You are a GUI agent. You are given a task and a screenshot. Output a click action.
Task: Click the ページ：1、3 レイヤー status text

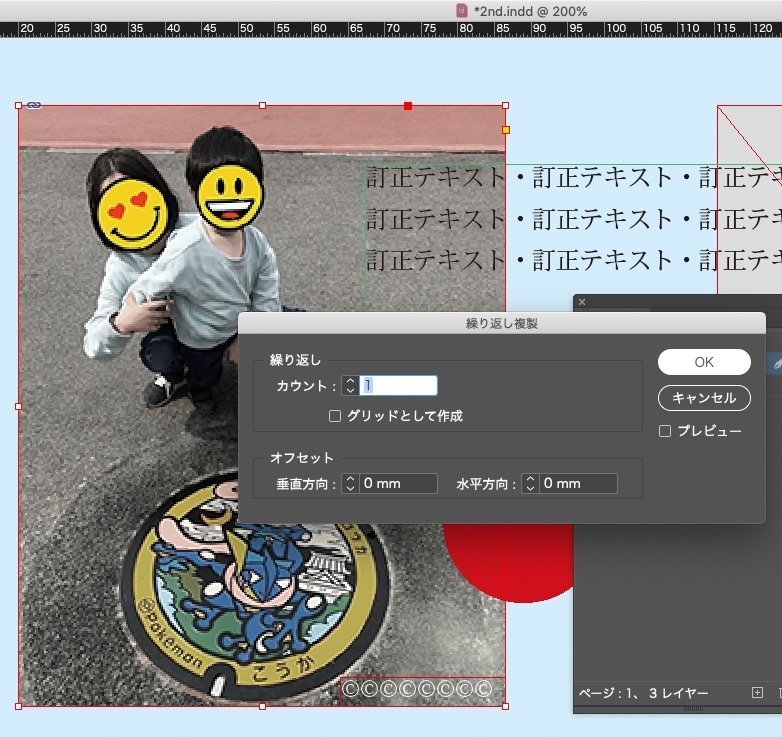(x=643, y=693)
